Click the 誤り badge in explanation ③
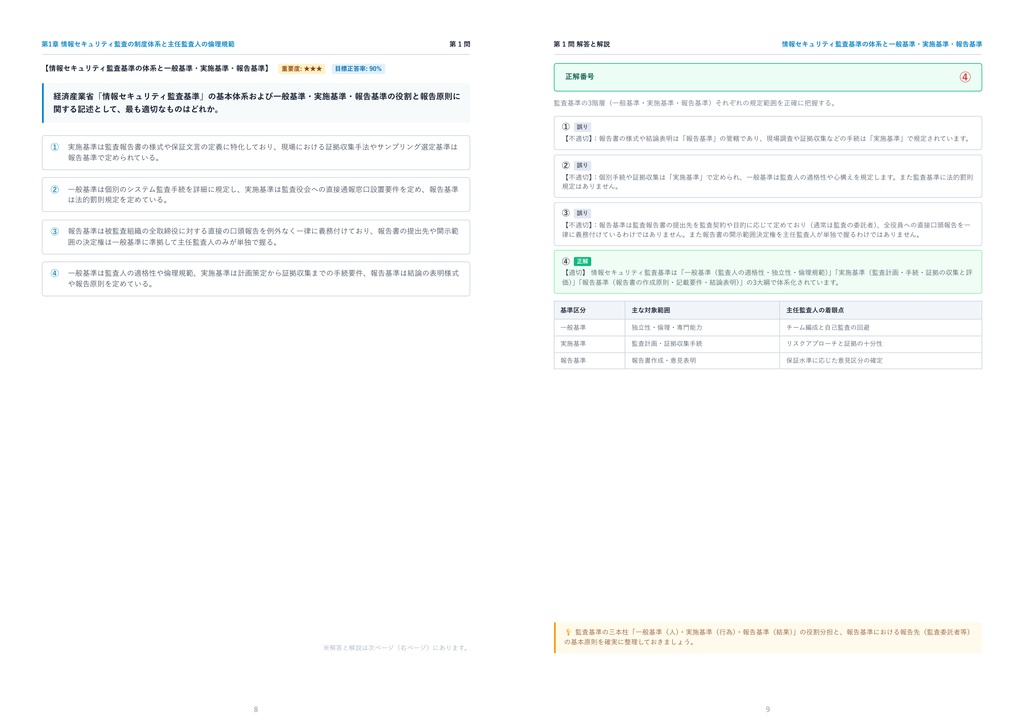 tap(582, 213)
